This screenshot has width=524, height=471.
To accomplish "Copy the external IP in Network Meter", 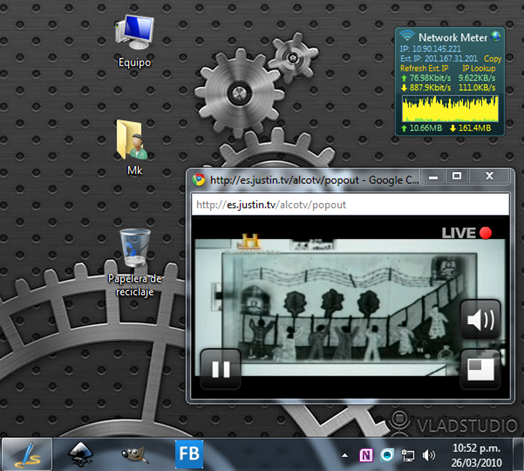I will point(493,59).
